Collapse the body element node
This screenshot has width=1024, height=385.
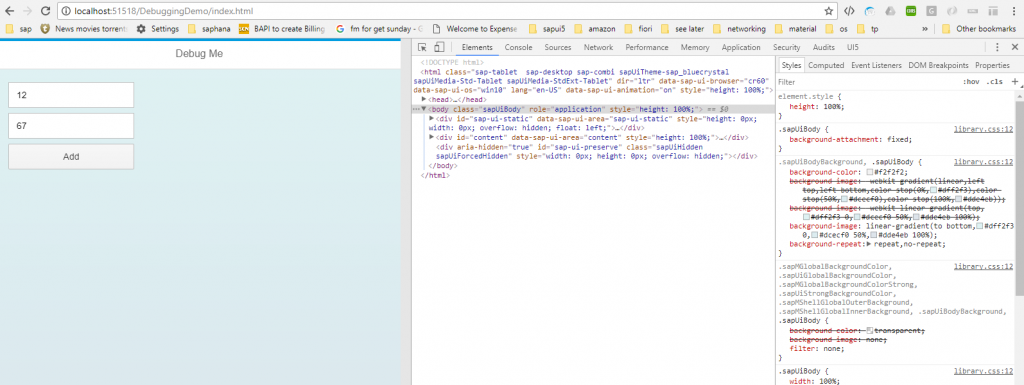point(424,109)
